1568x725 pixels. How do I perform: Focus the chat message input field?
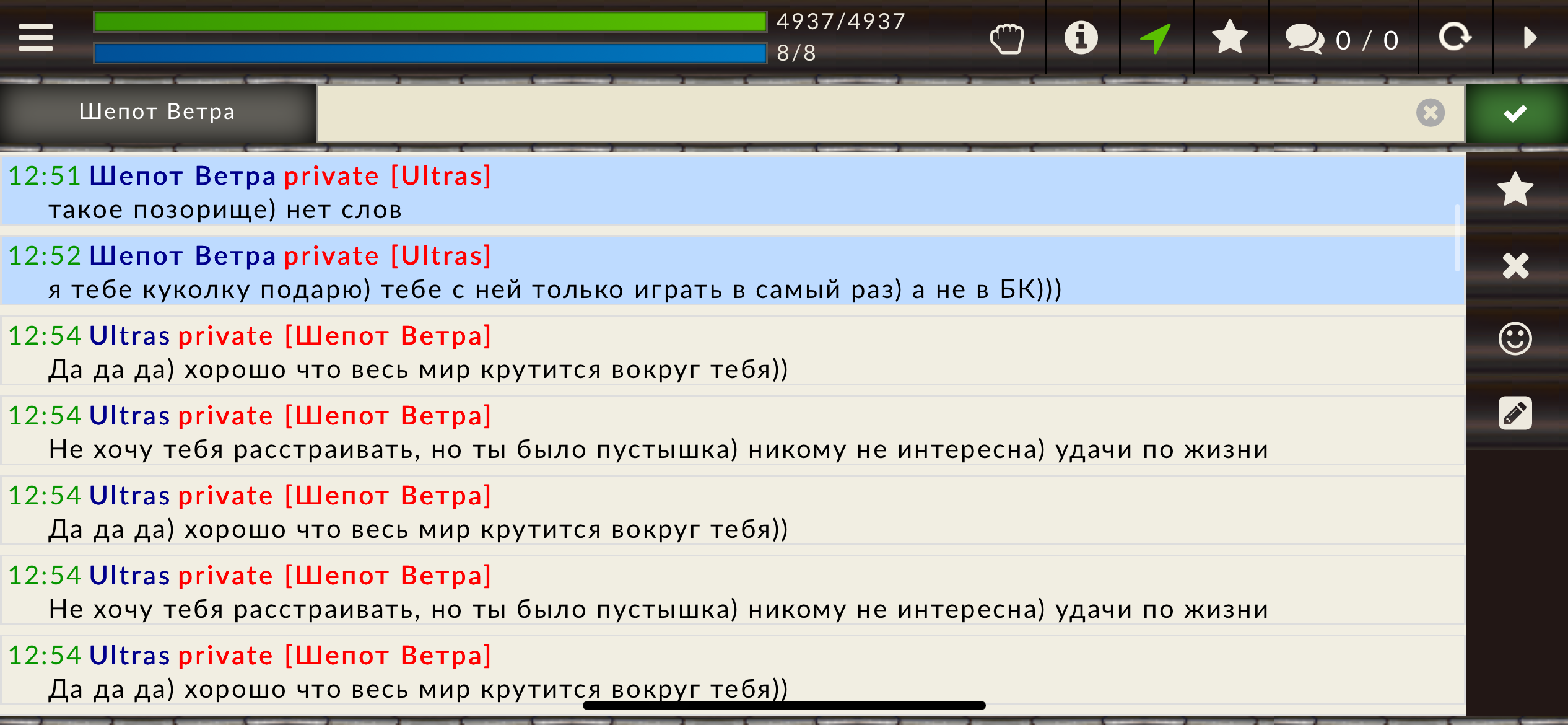(867, 113)
